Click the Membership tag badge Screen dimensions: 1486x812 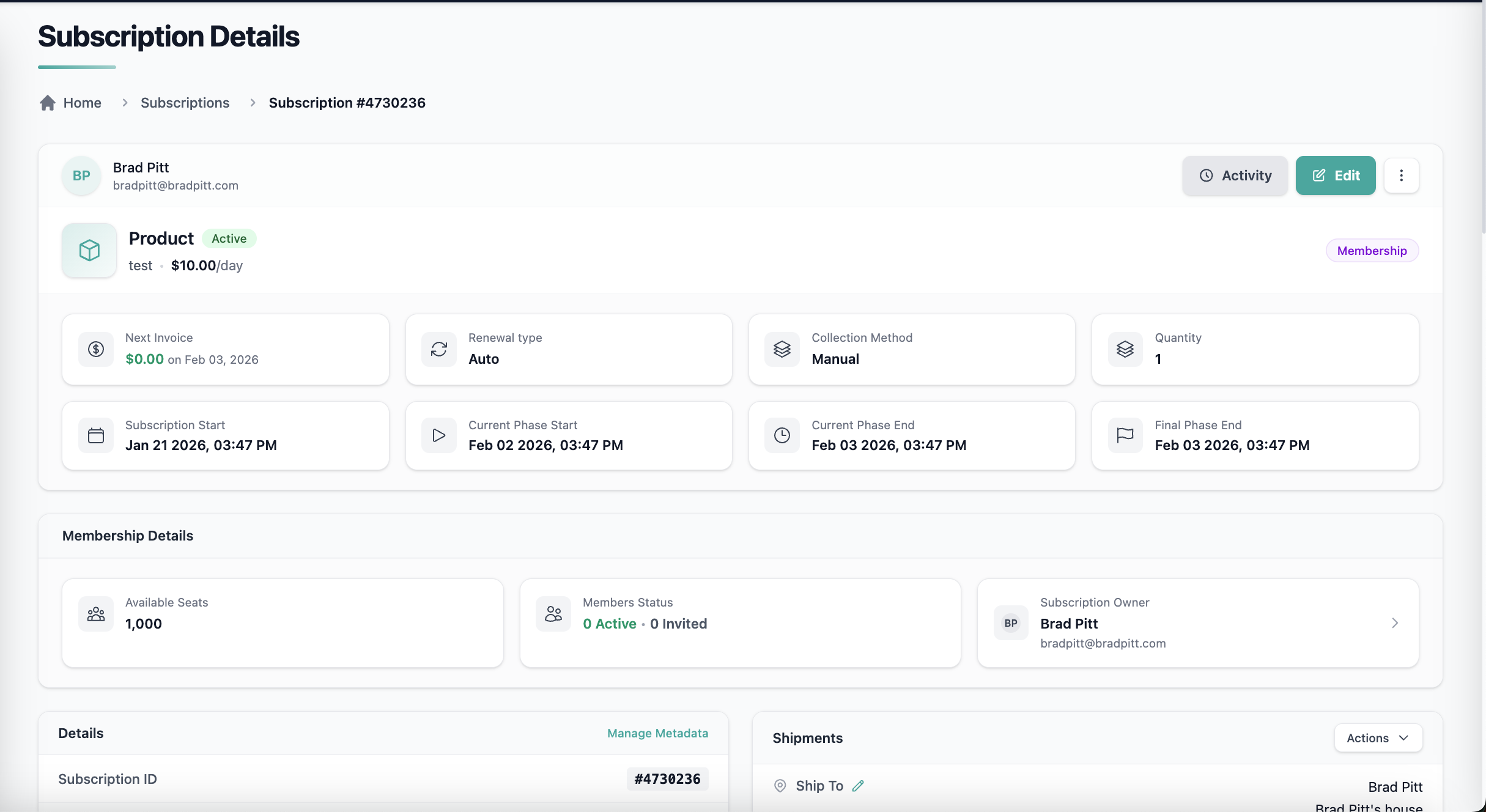tap(1372, 251)
